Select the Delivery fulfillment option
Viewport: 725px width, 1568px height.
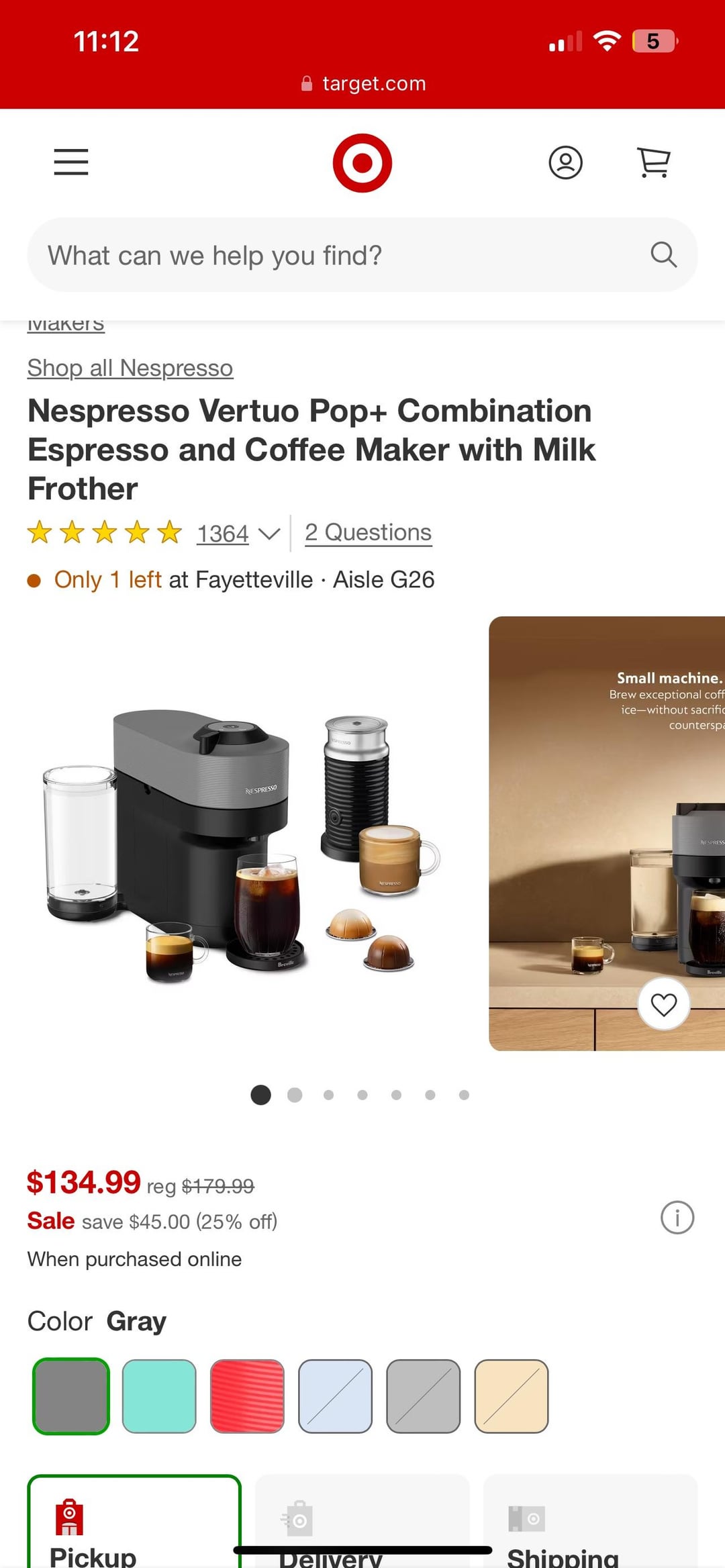[x=362, y=1521]
